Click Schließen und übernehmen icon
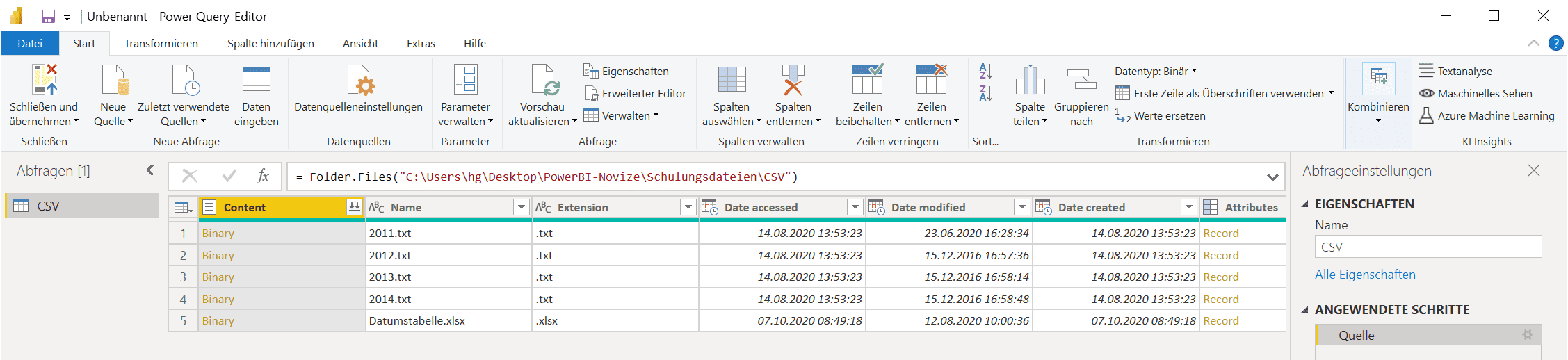This screenshot has width=1568, height=360. pyautogui.click(x=44, y=79)
